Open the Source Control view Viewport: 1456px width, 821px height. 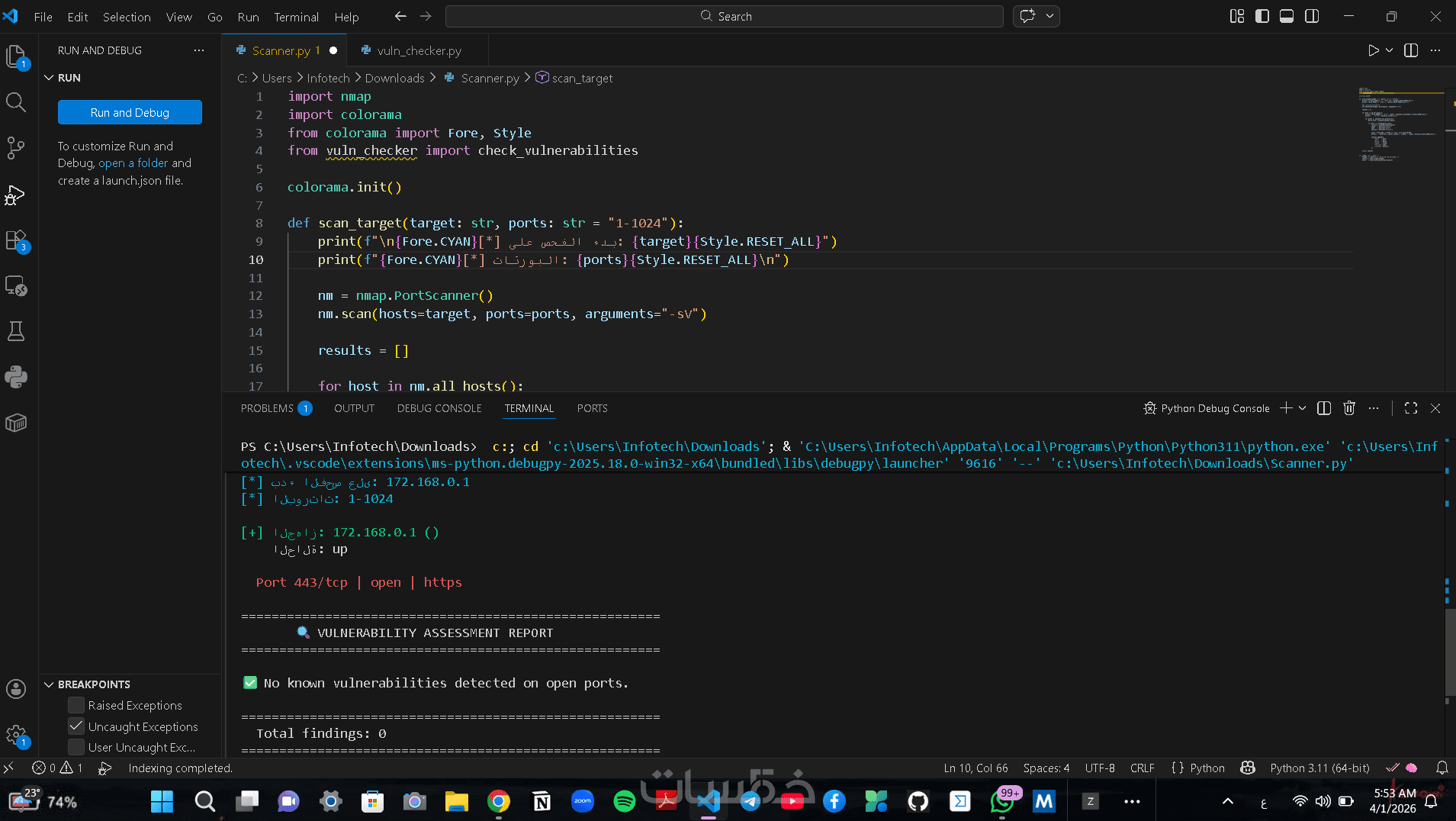tap(16, 148)
